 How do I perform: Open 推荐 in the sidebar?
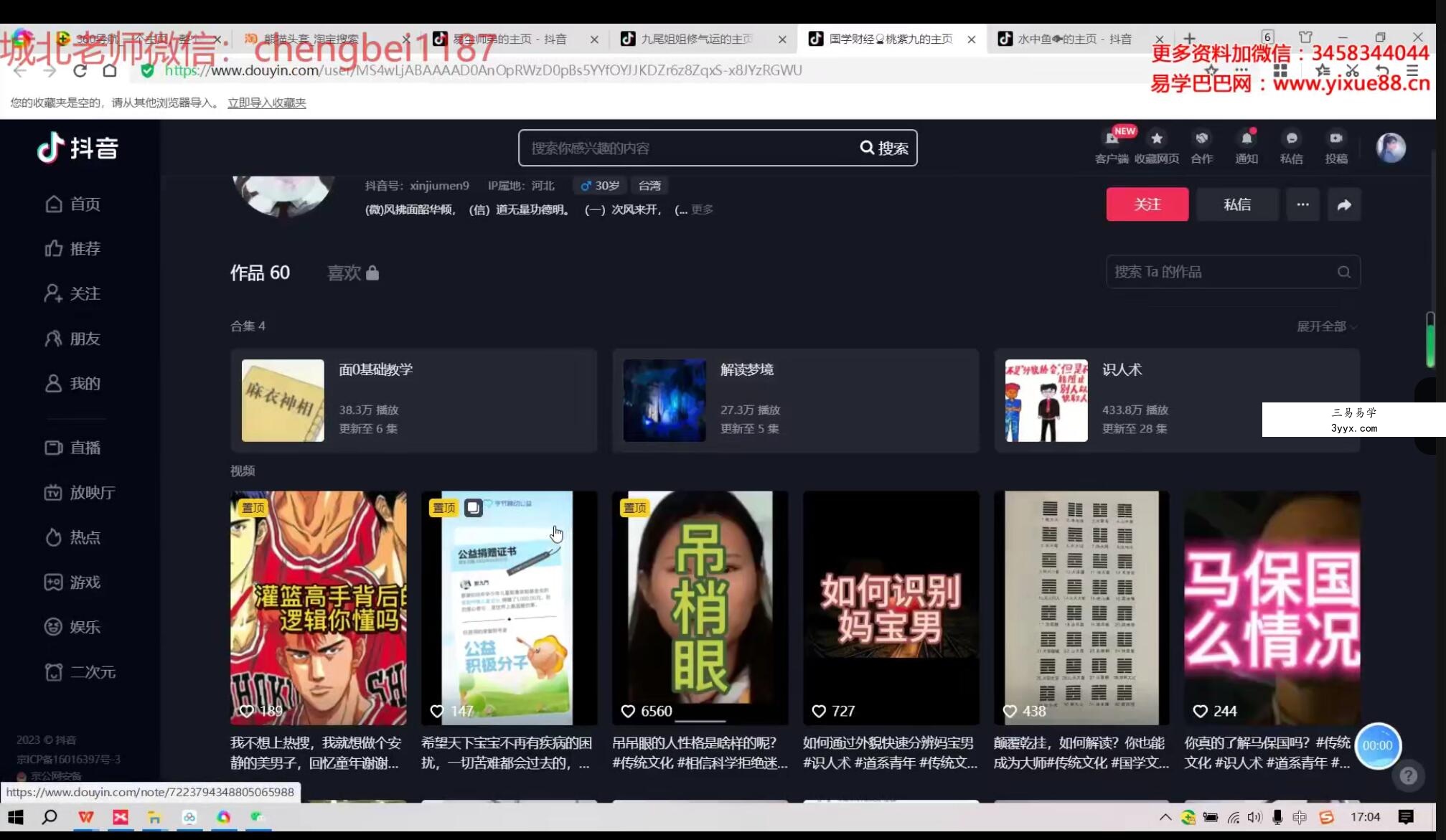[72, 249]
